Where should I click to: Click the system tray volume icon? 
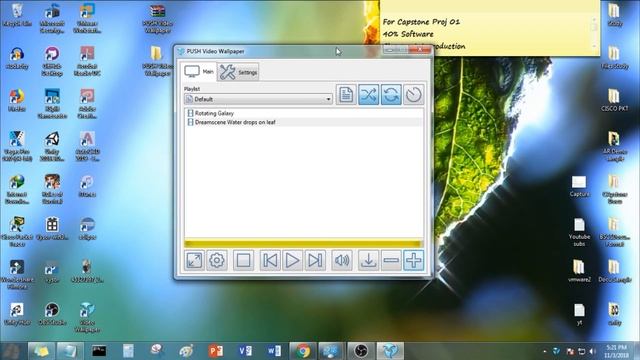point(592,351)
